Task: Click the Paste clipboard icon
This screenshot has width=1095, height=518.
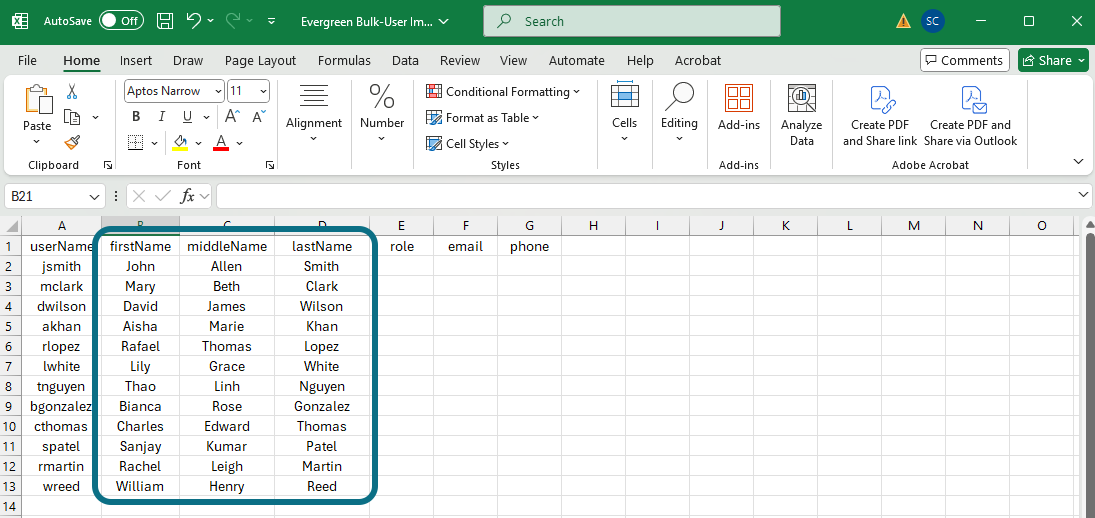Action: pos(37,100)
